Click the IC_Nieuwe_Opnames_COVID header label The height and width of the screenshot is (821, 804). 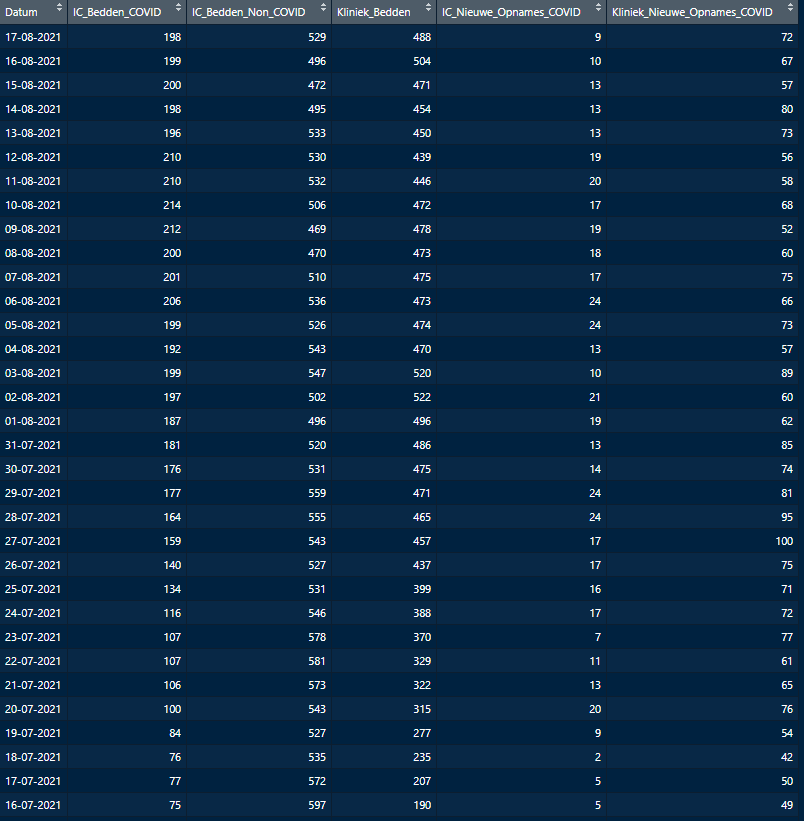[511, 12]
